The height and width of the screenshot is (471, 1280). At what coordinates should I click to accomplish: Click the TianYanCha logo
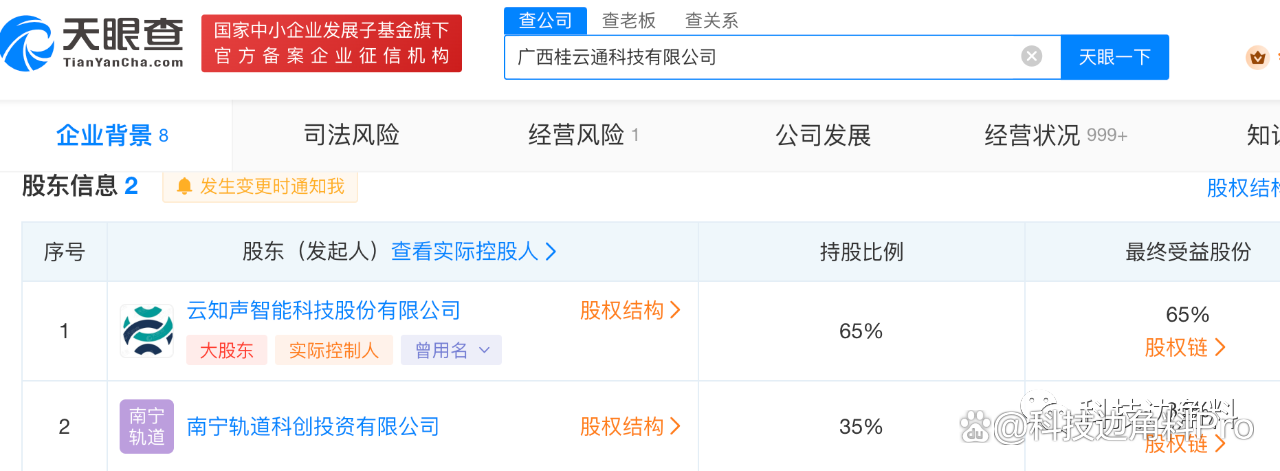tap(93, 42)
